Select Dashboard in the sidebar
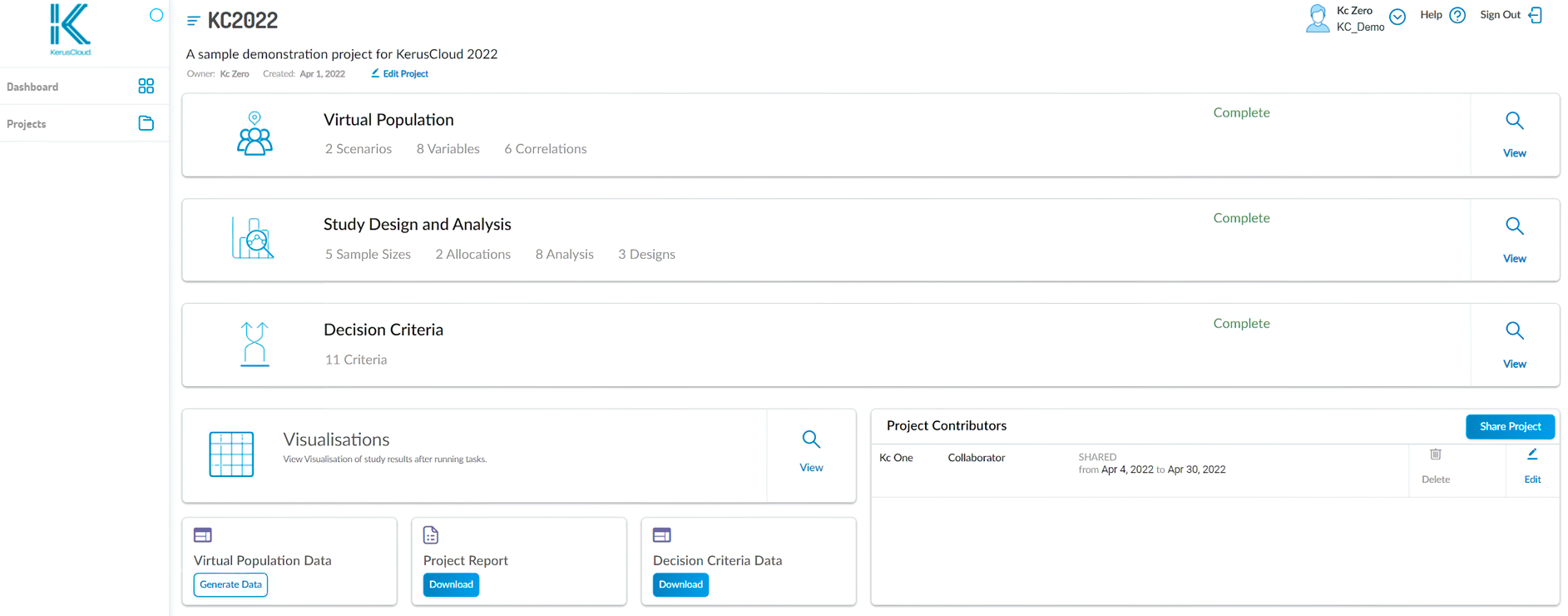 (x=32, y=87)
